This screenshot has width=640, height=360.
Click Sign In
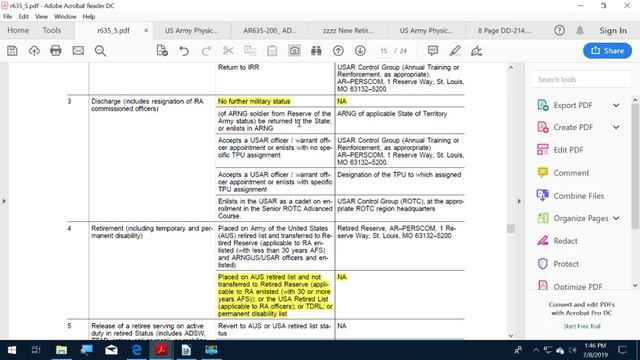[613, 31]
